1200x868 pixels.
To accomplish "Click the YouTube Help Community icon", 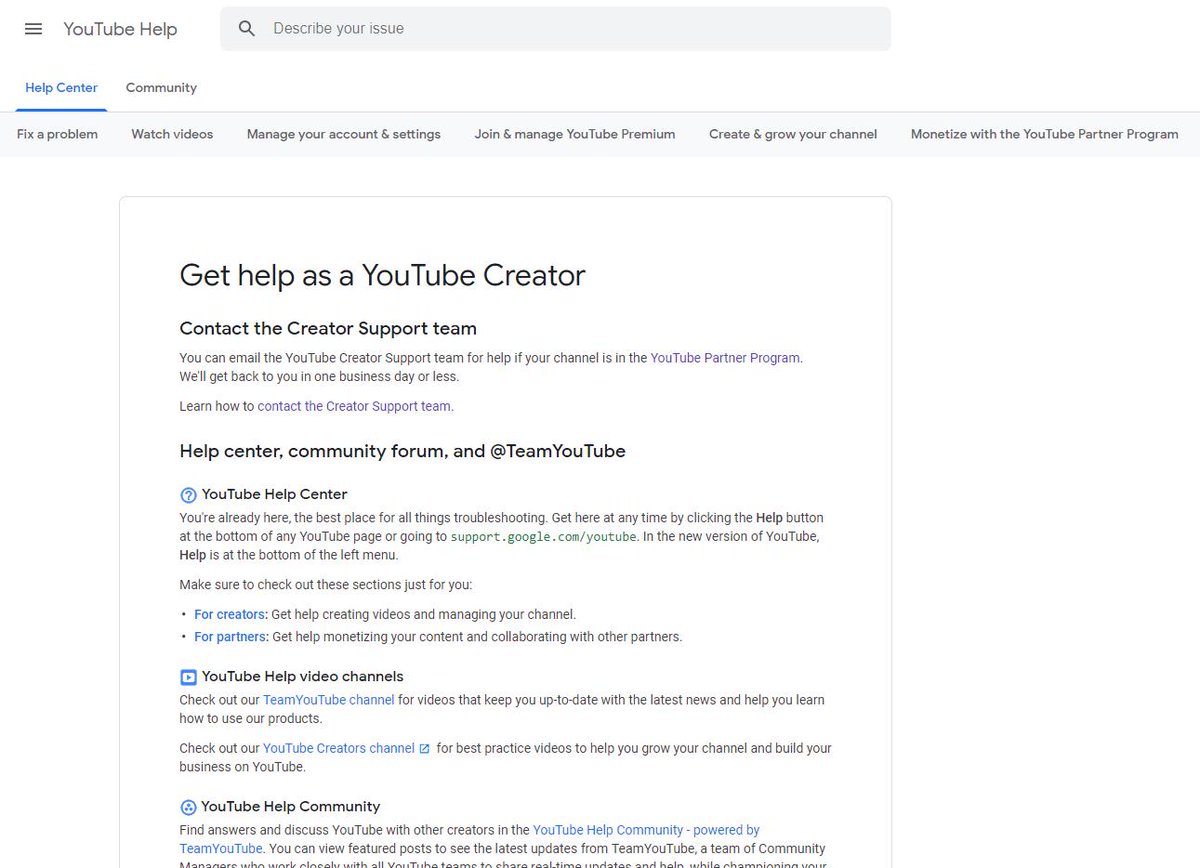I will (x=188, y=807).
